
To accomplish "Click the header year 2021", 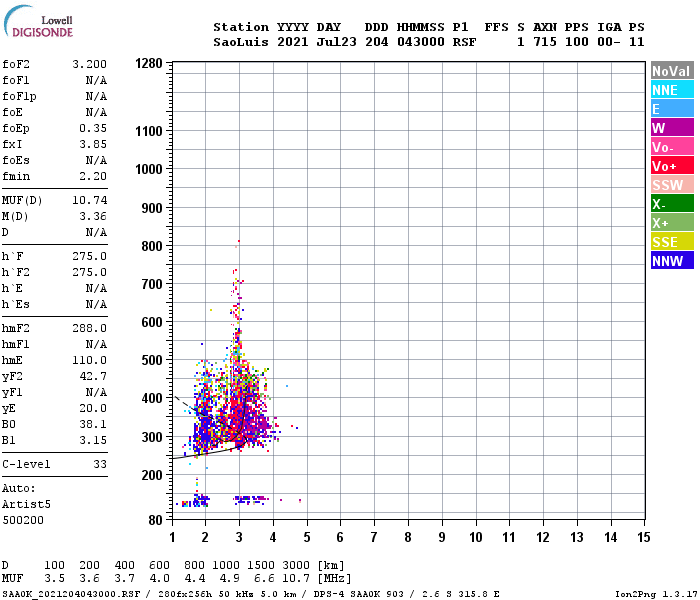I will point(293,42).
